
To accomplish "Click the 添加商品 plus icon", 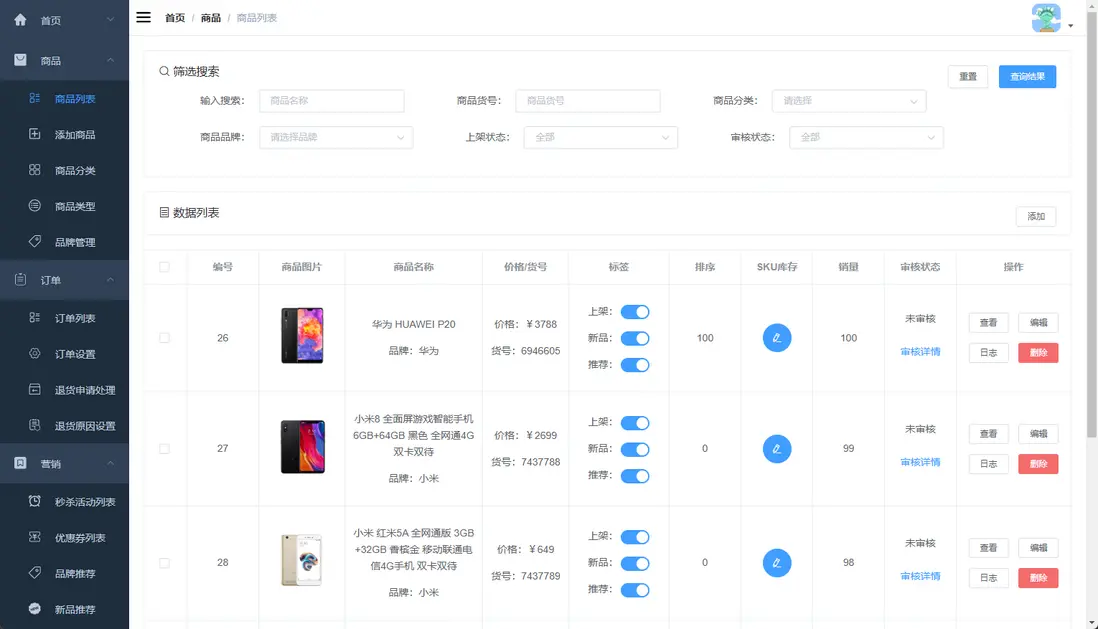I will pos(34,134).
